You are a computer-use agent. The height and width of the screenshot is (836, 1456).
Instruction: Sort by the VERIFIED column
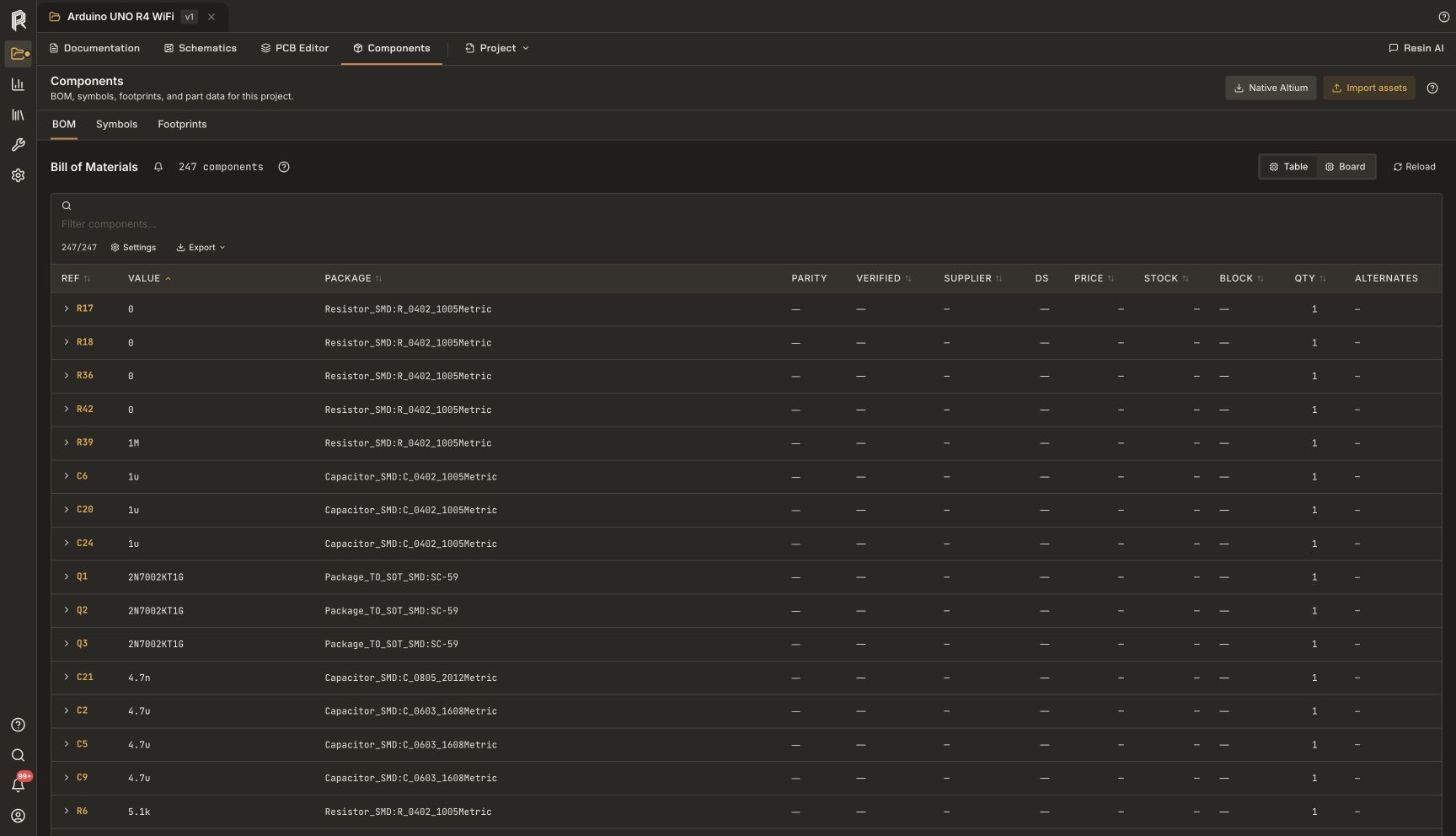click(884, 278)
